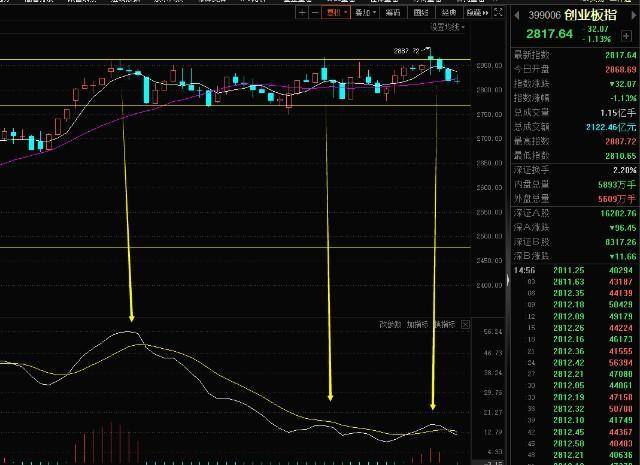Image resolution: width=640 pixels, height=465 pixels.
Task: Click the plus zoom-in icon in chart toolbar
Action: click(302, 13)
